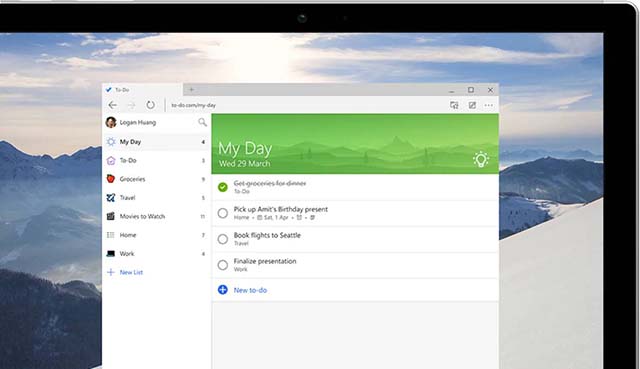Switch to the To-Do browser tab

pos(142,90)
